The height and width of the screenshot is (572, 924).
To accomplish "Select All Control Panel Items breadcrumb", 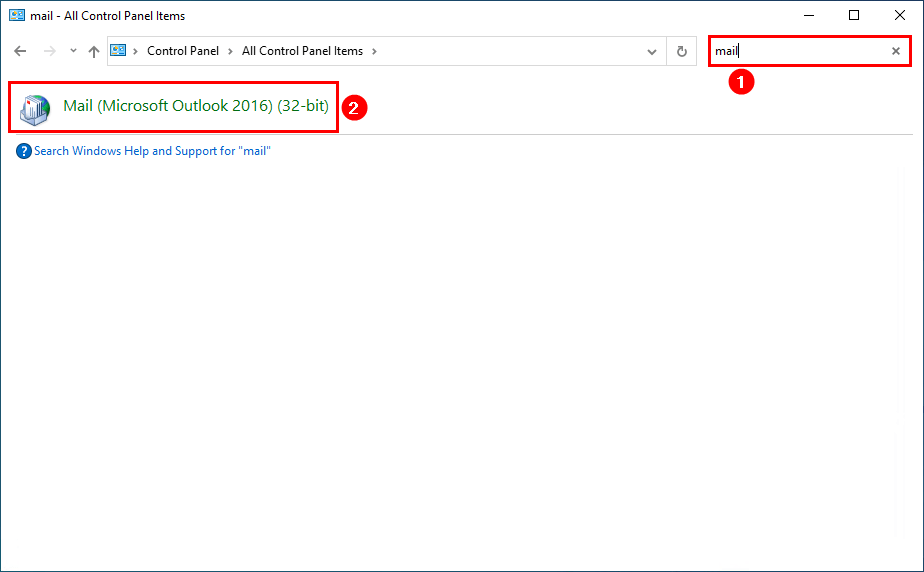I will [x=302, y=51].
